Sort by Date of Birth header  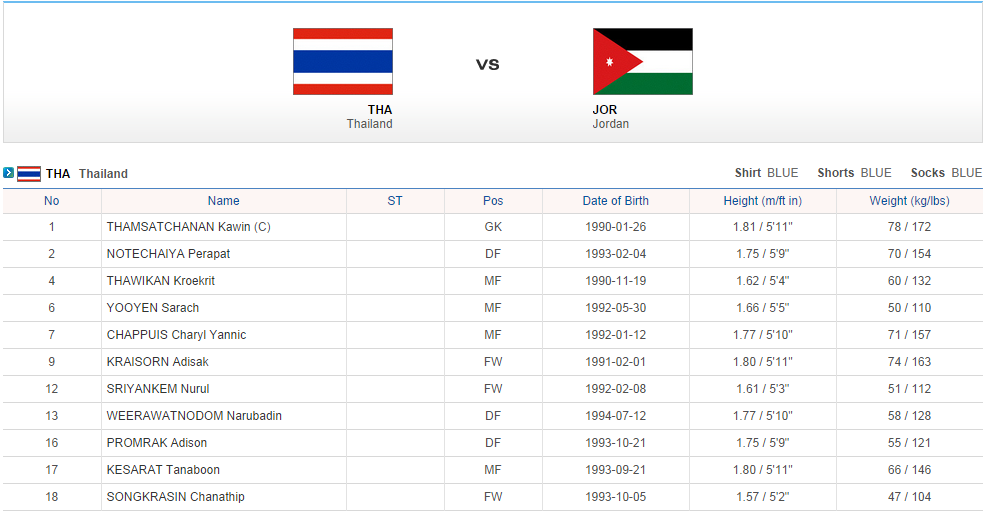pyautogui.click(x=616, y=201)
